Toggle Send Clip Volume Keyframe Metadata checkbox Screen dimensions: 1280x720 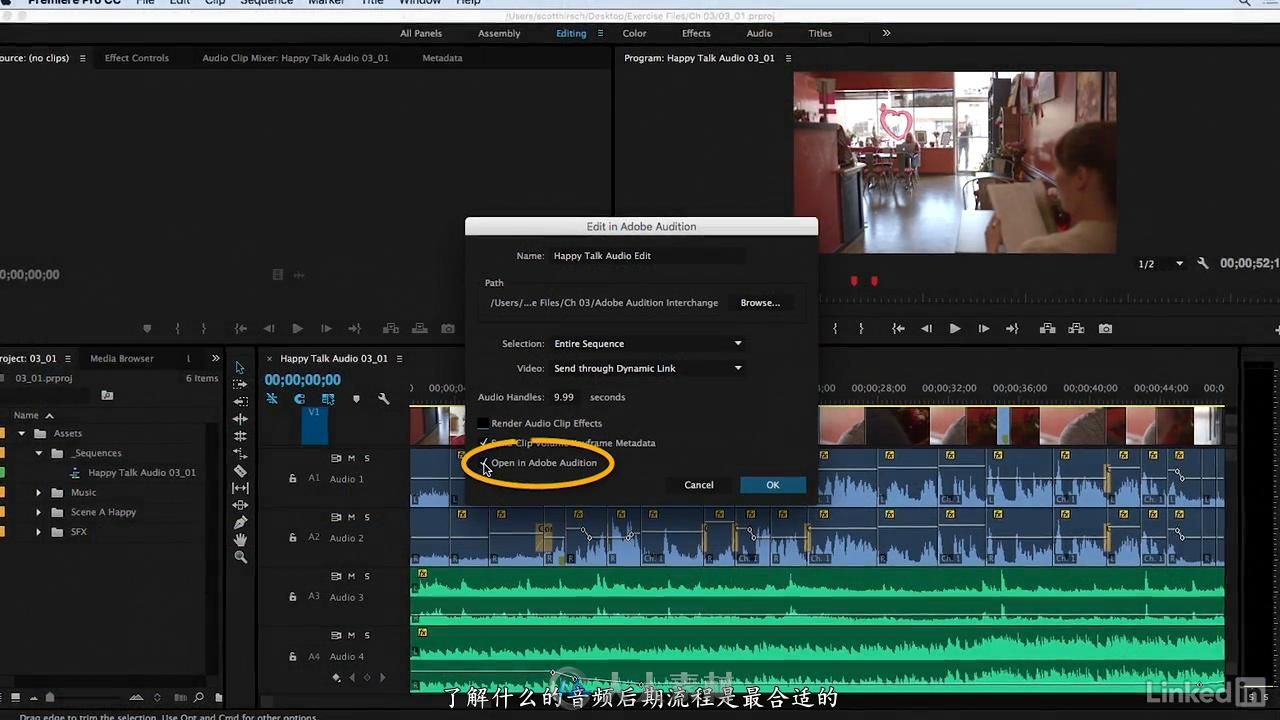click(484, 443)
